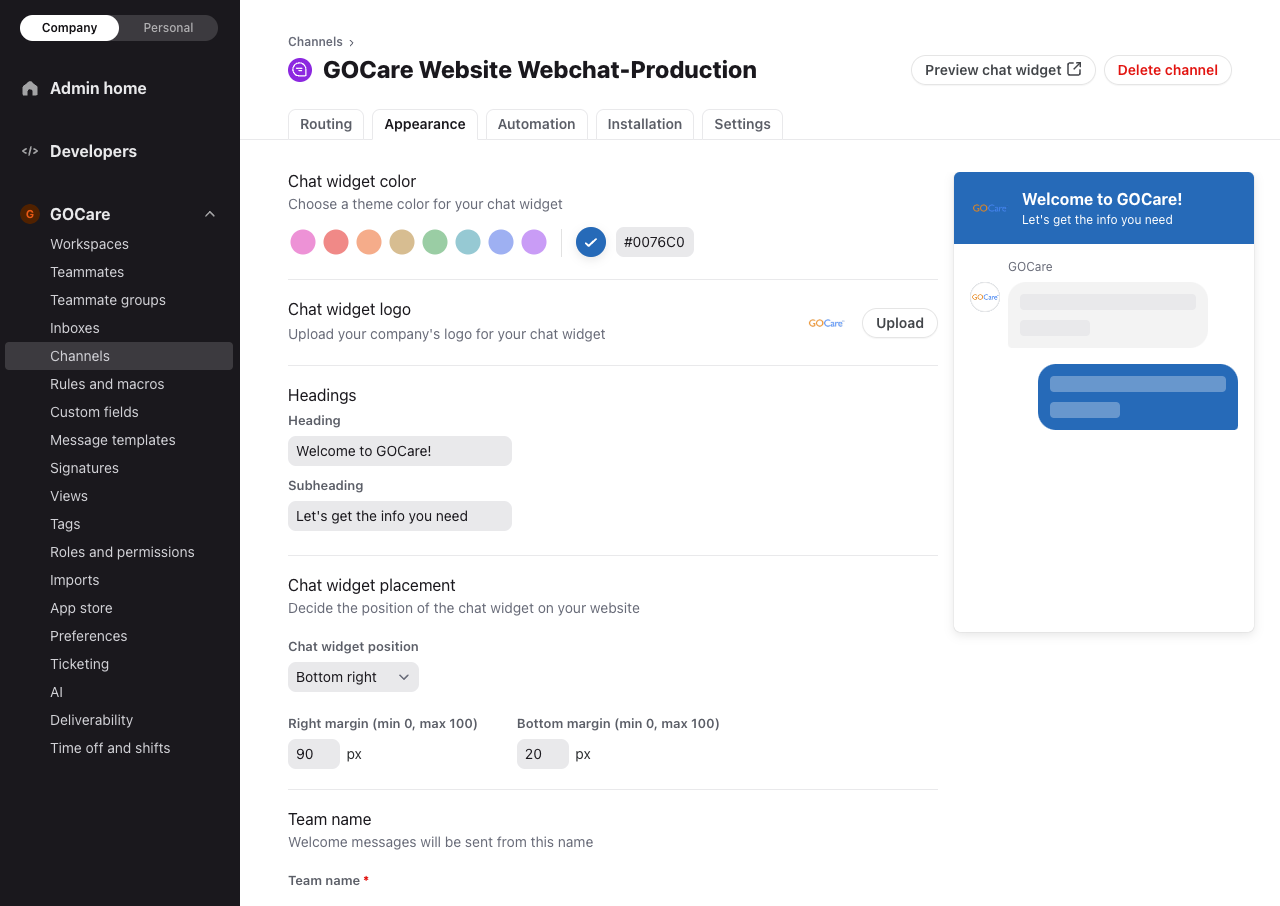Open Teammate groups in sidebar

119,300
